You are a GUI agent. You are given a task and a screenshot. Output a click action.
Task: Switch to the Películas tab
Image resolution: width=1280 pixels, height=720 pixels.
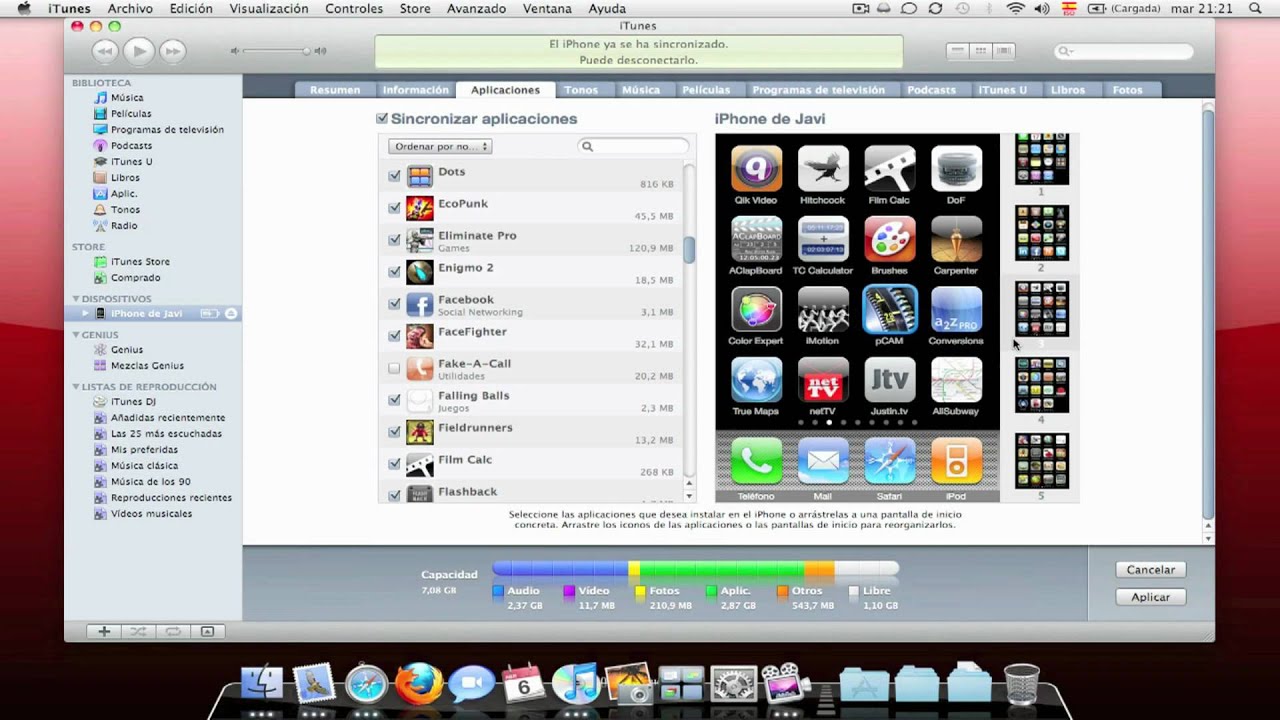[x=706, y=90]
